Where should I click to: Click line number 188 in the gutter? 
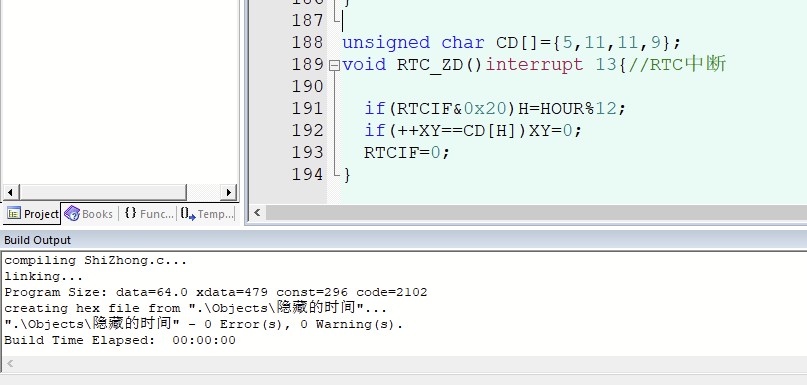tap(307, 42)
